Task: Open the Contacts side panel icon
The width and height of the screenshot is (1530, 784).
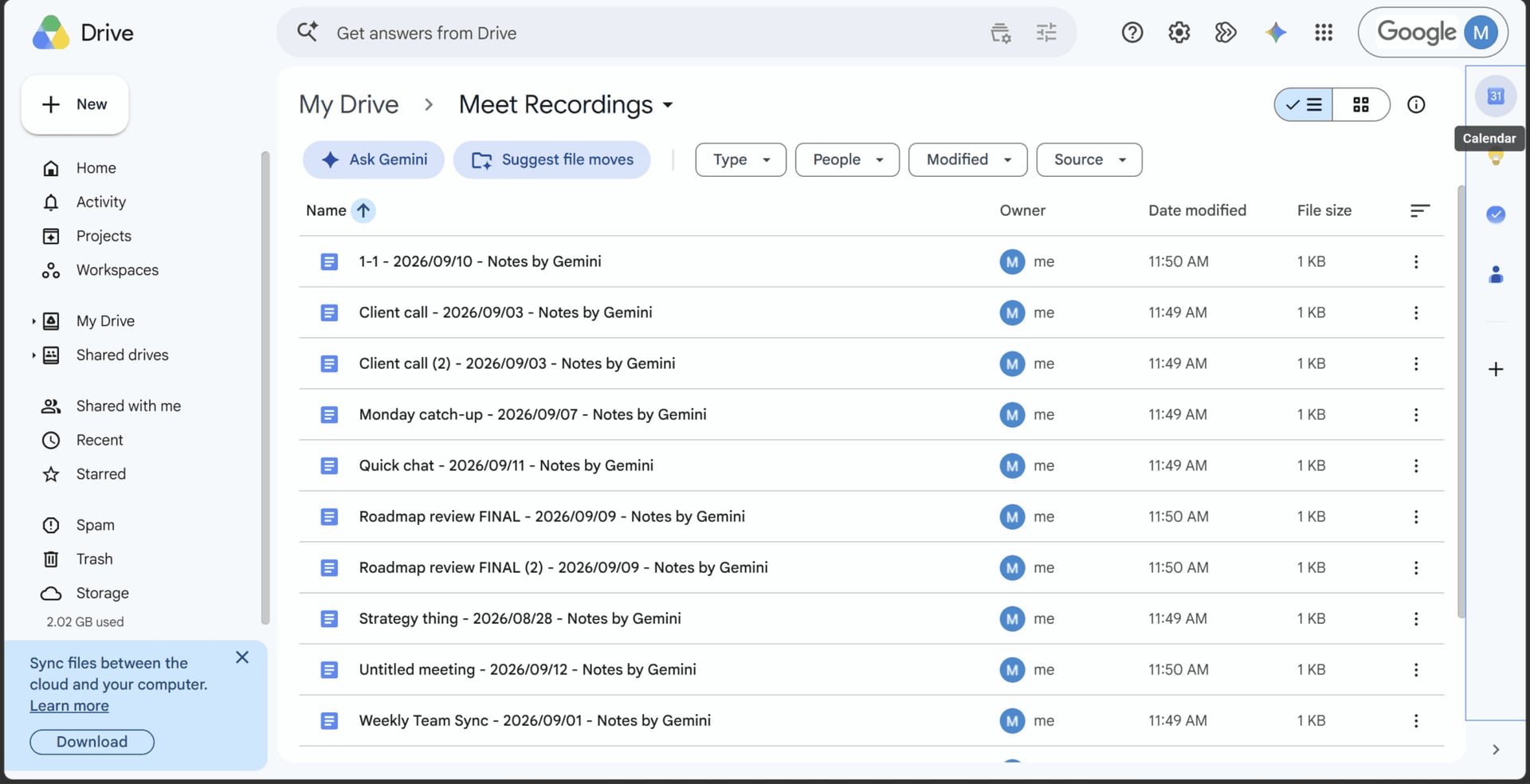Action: pos(1495,275)
